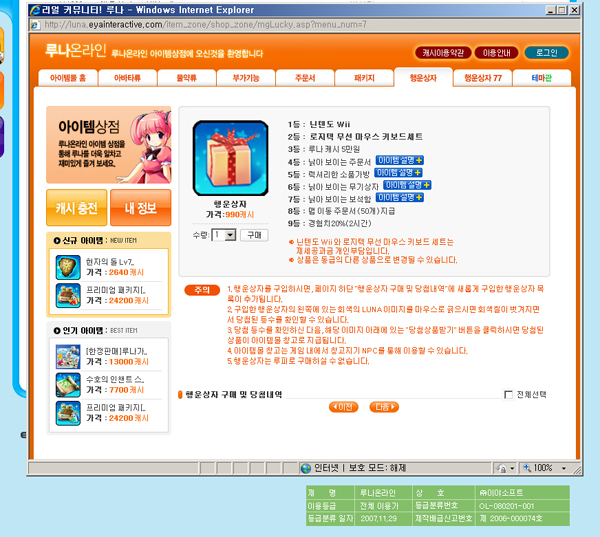Click the 8등 맵 이동 주문서 text

[x=341, y=211]
